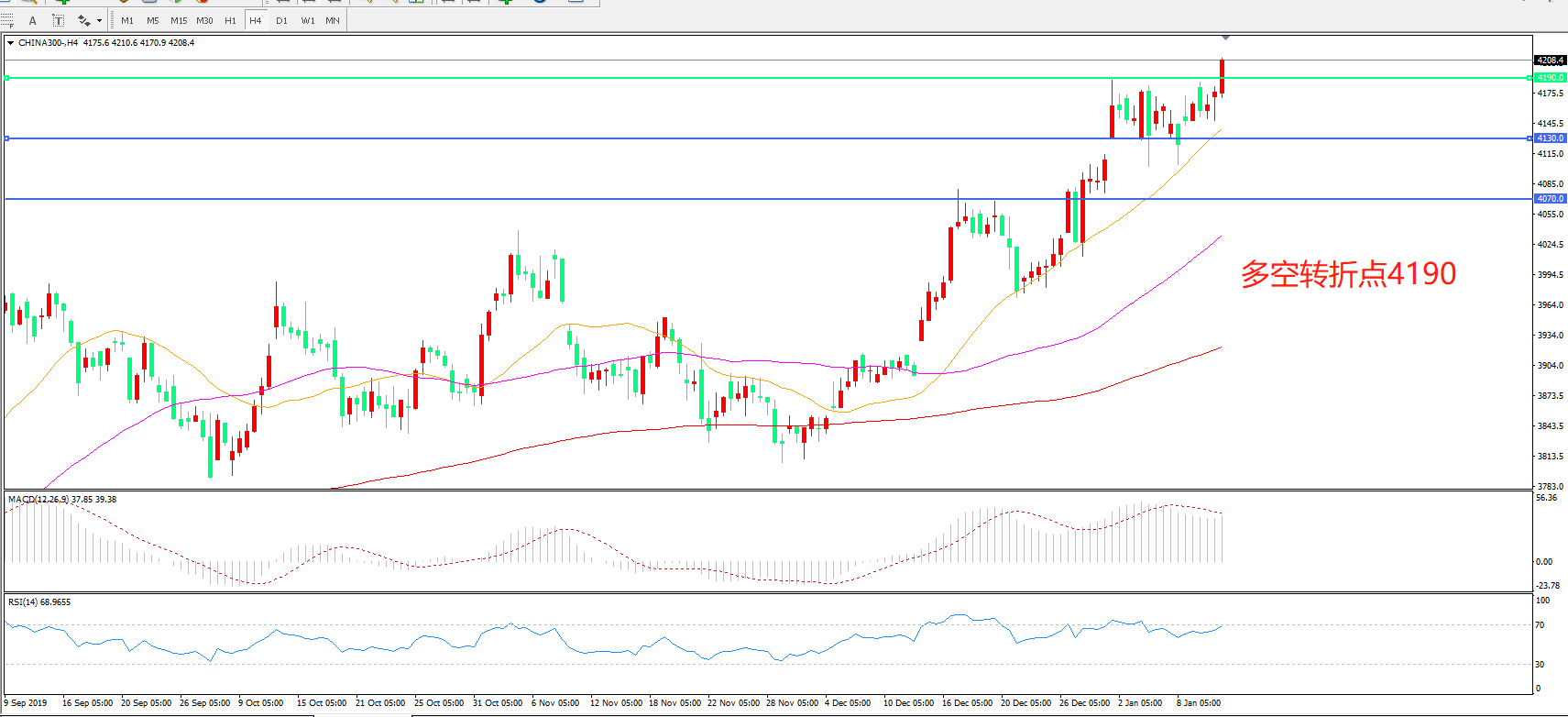This screenshot has height=717, width=1568.
Task: Change timeframe to H1
Action: pos(230,20)
